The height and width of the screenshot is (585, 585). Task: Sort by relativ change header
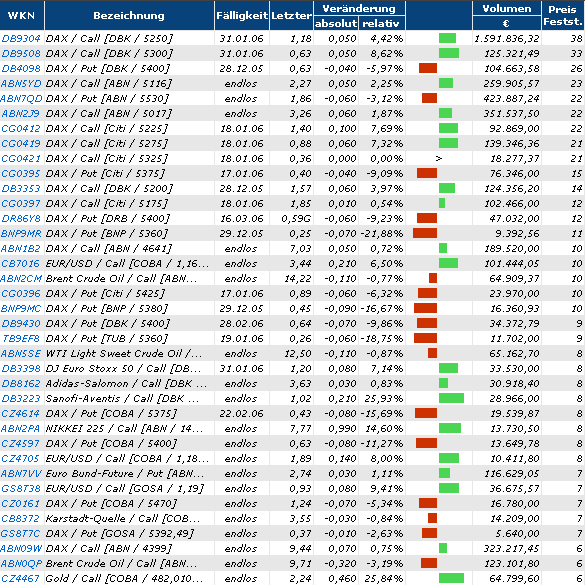[x=381, y=24]
